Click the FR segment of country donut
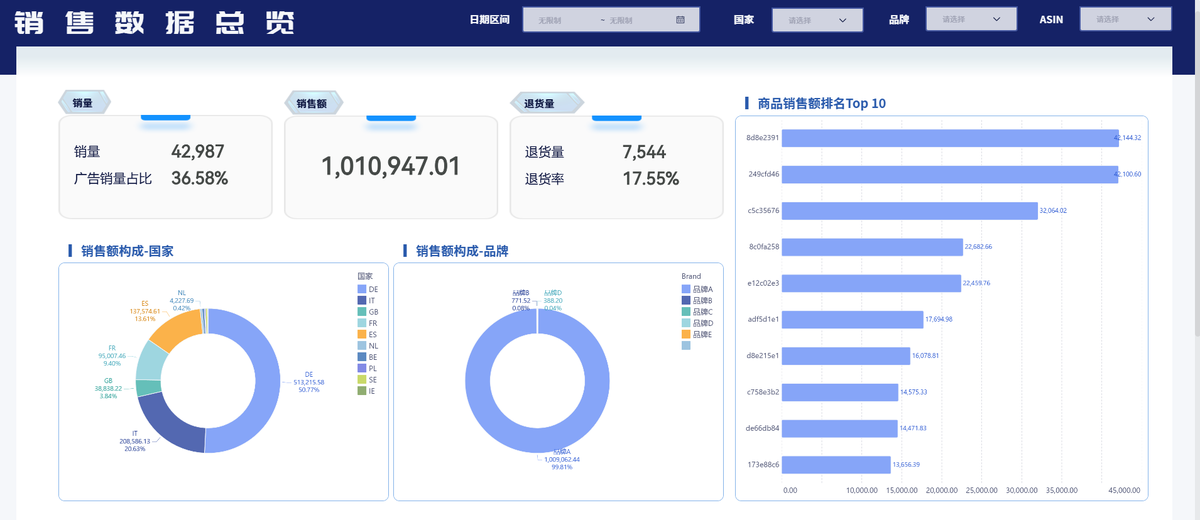This screenshot has height=520, width=1200. point(149,362)
